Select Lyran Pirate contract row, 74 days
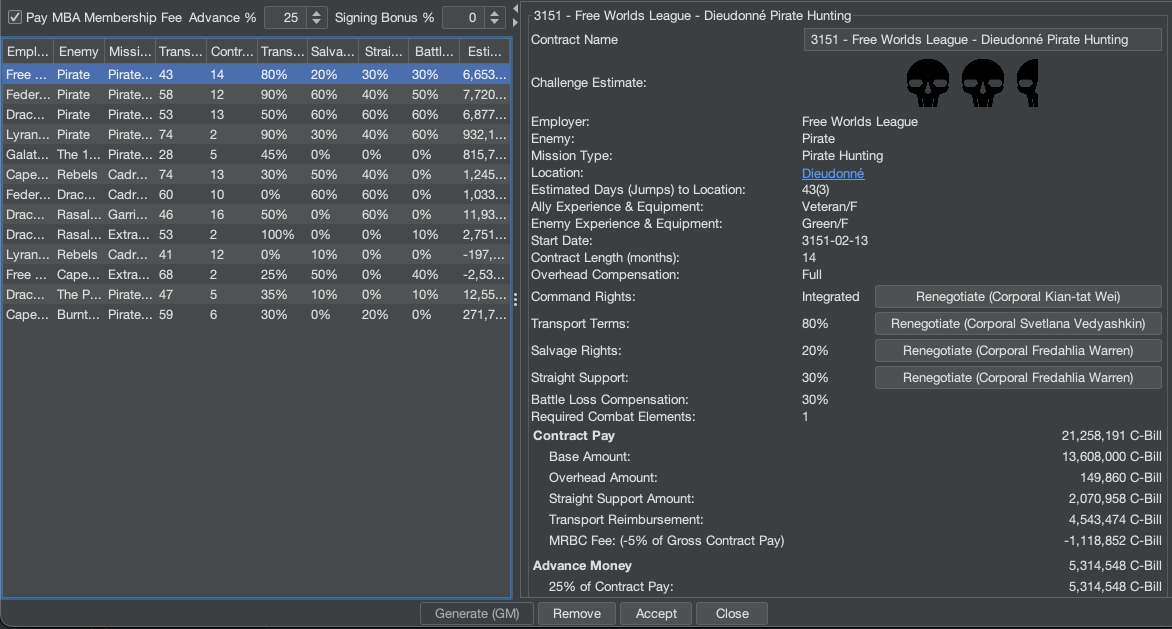 pos(256,134)
